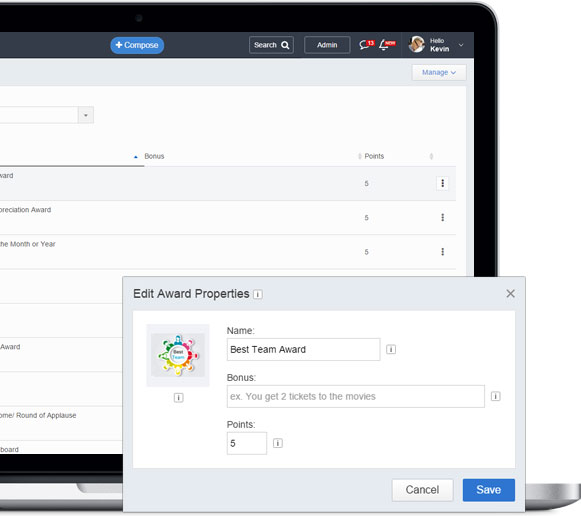
Task: Expand the user menu chevron
Action: pyautogui.click(x=461, y=45)
